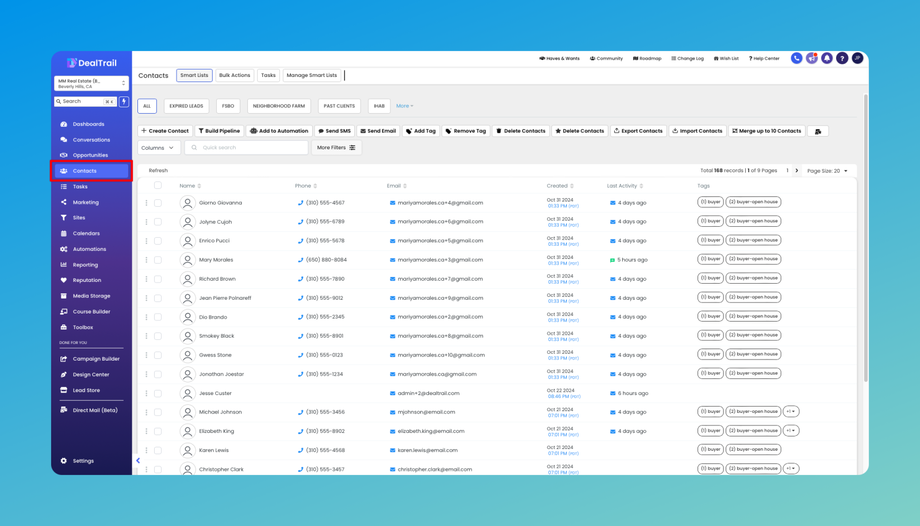Click the Create Contact button

pos(165,131)
